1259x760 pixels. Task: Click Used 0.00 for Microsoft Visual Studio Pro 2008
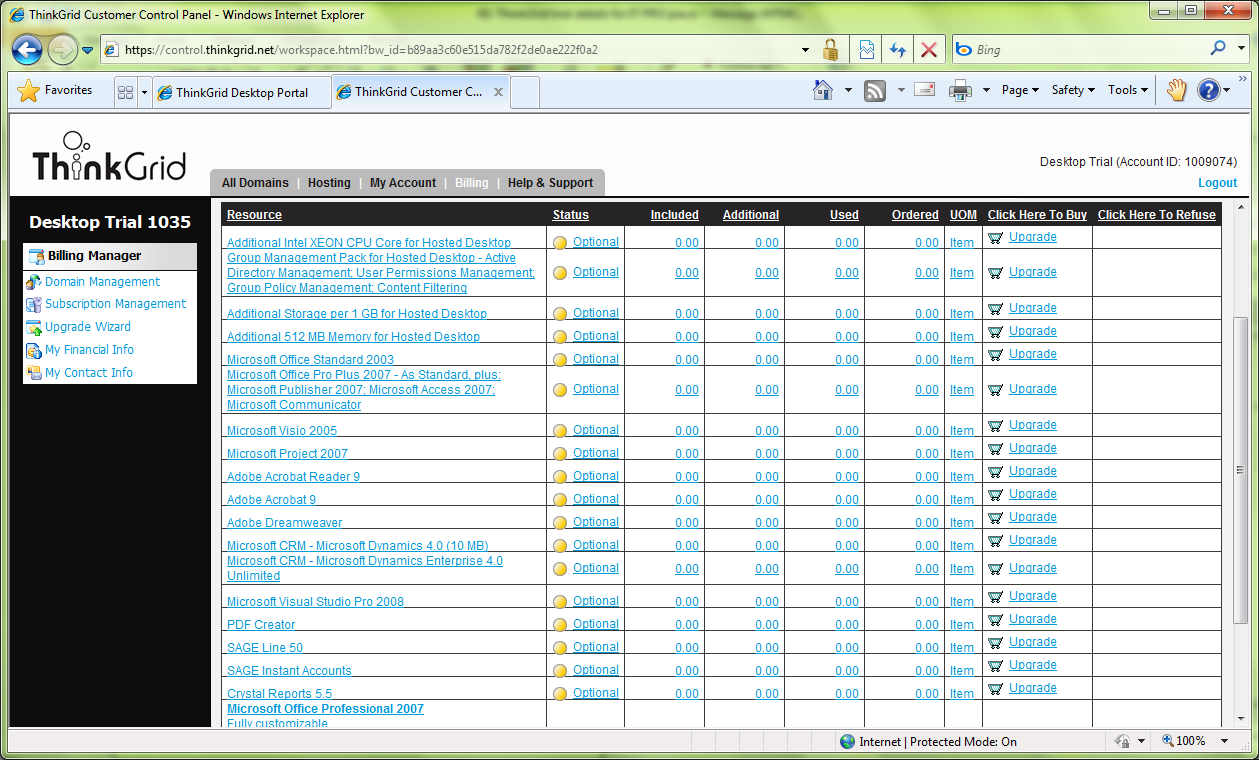(x=847, y=602)
